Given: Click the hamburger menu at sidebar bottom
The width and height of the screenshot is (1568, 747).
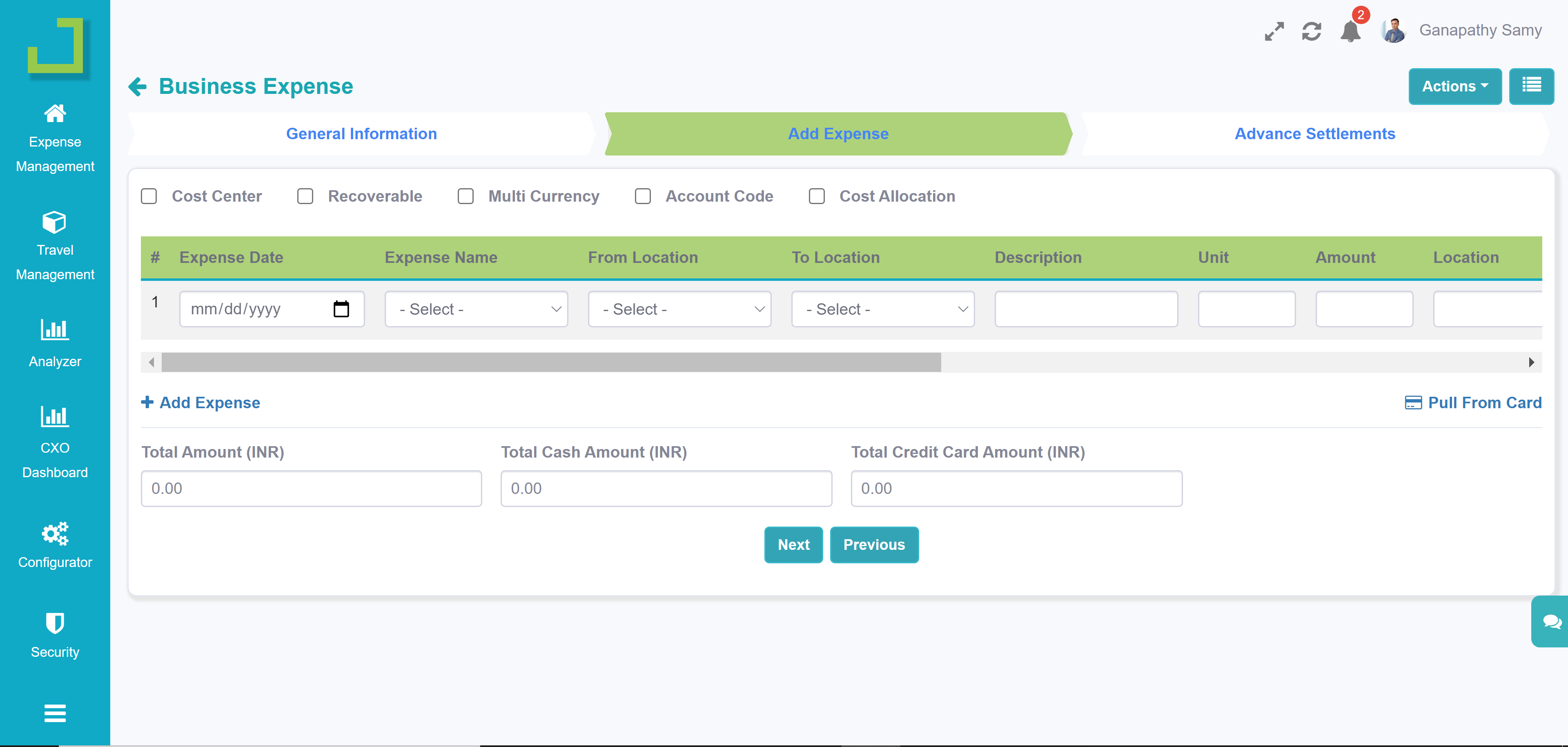Looking at the screenshot, I should [55, 713].
